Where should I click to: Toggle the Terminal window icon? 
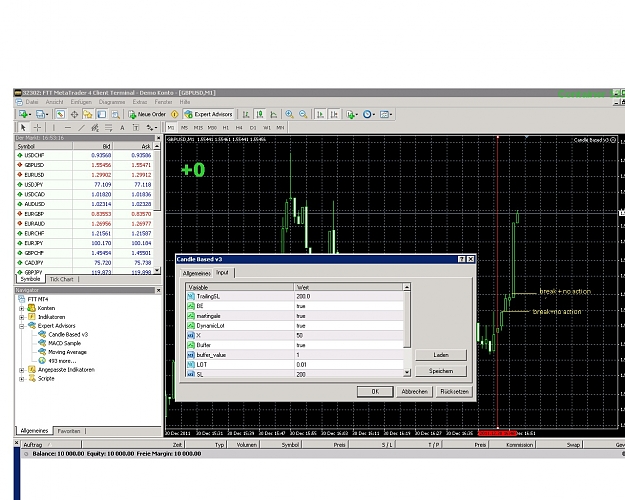(x=102, y=114)
